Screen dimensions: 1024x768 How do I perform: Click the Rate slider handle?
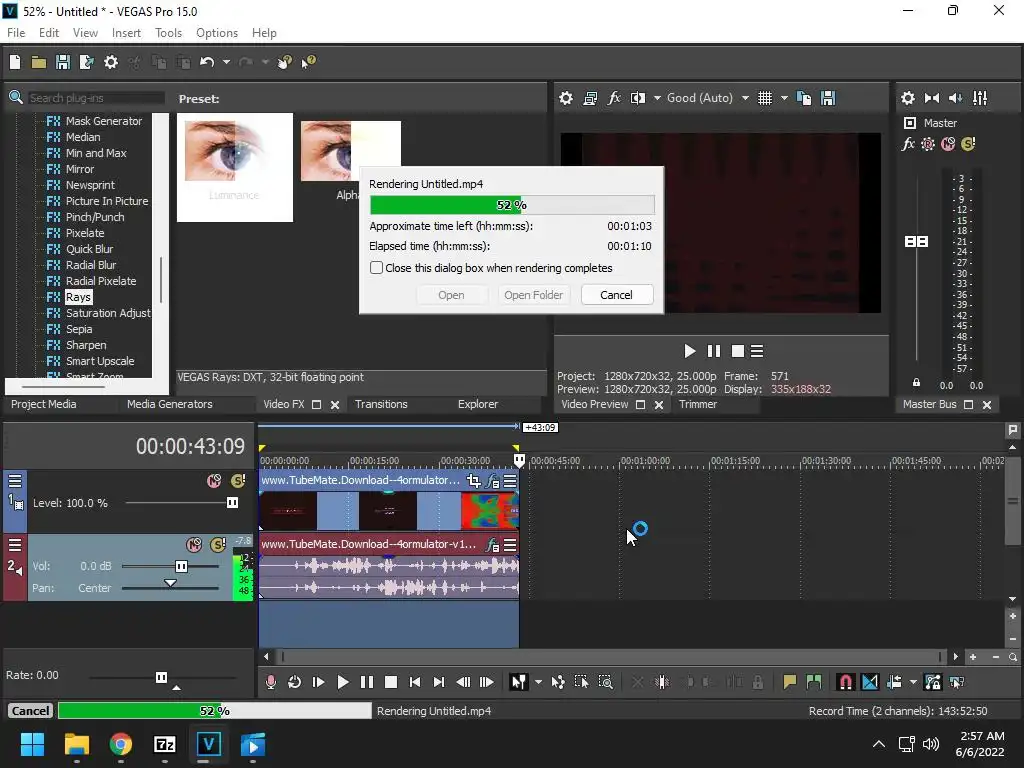(x=161, y=677)
